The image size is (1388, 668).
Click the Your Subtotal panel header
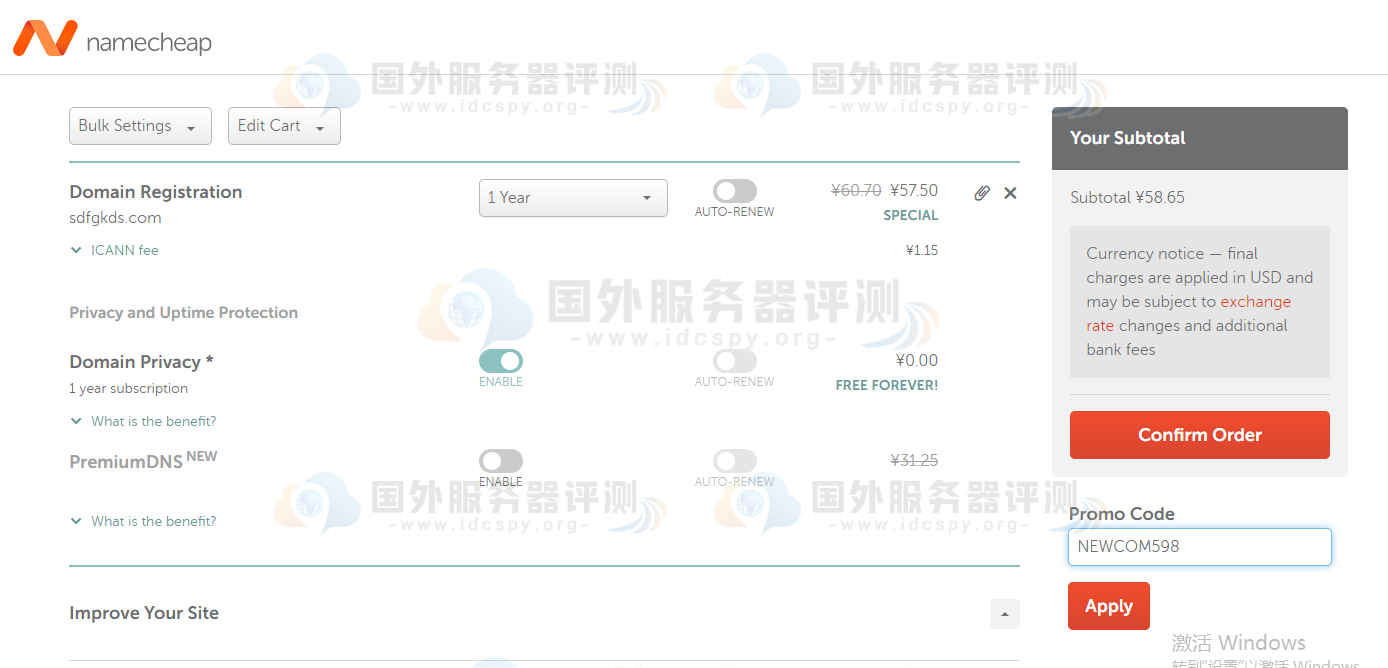[1200, 138]
